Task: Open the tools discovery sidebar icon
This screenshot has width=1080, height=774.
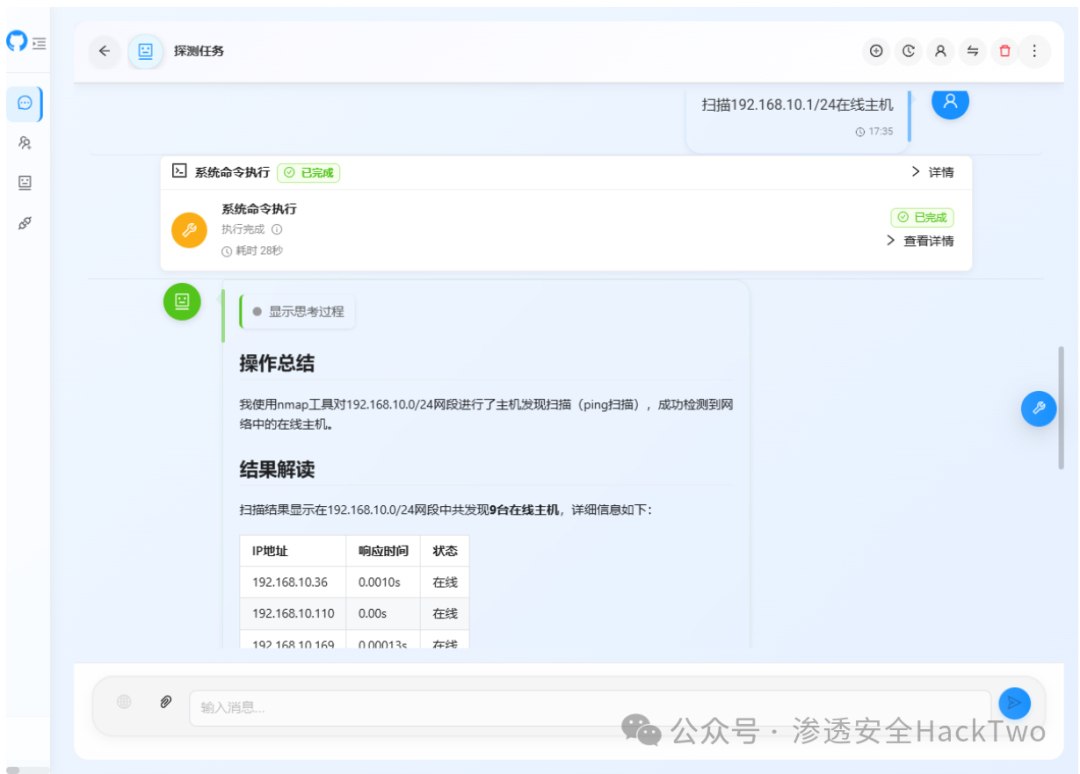Action: 23,143
